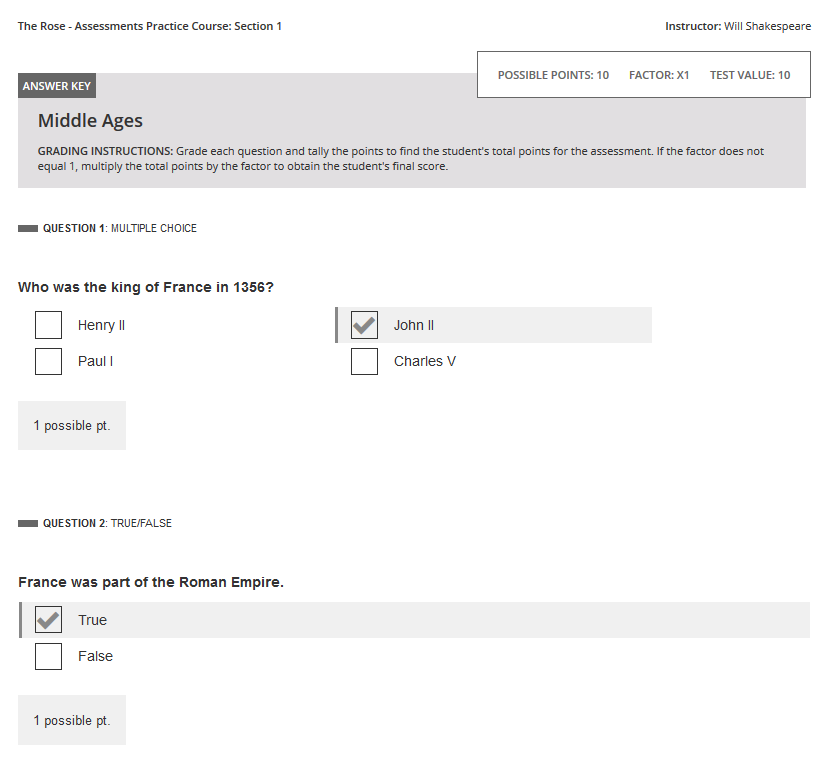The height and width of the screenshot is (757, 831).
Task: Click the checkmark icon next to True
Action: tap(48, 619)
